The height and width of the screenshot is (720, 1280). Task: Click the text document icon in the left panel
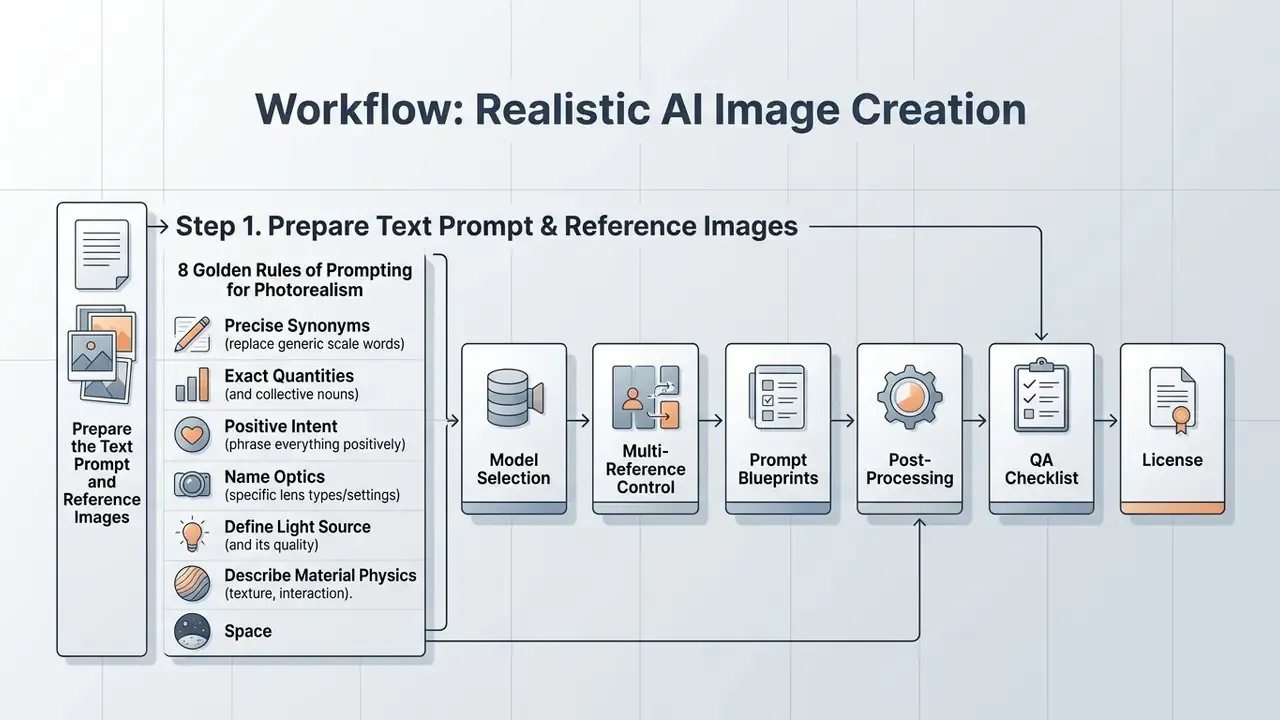[101, 254]
